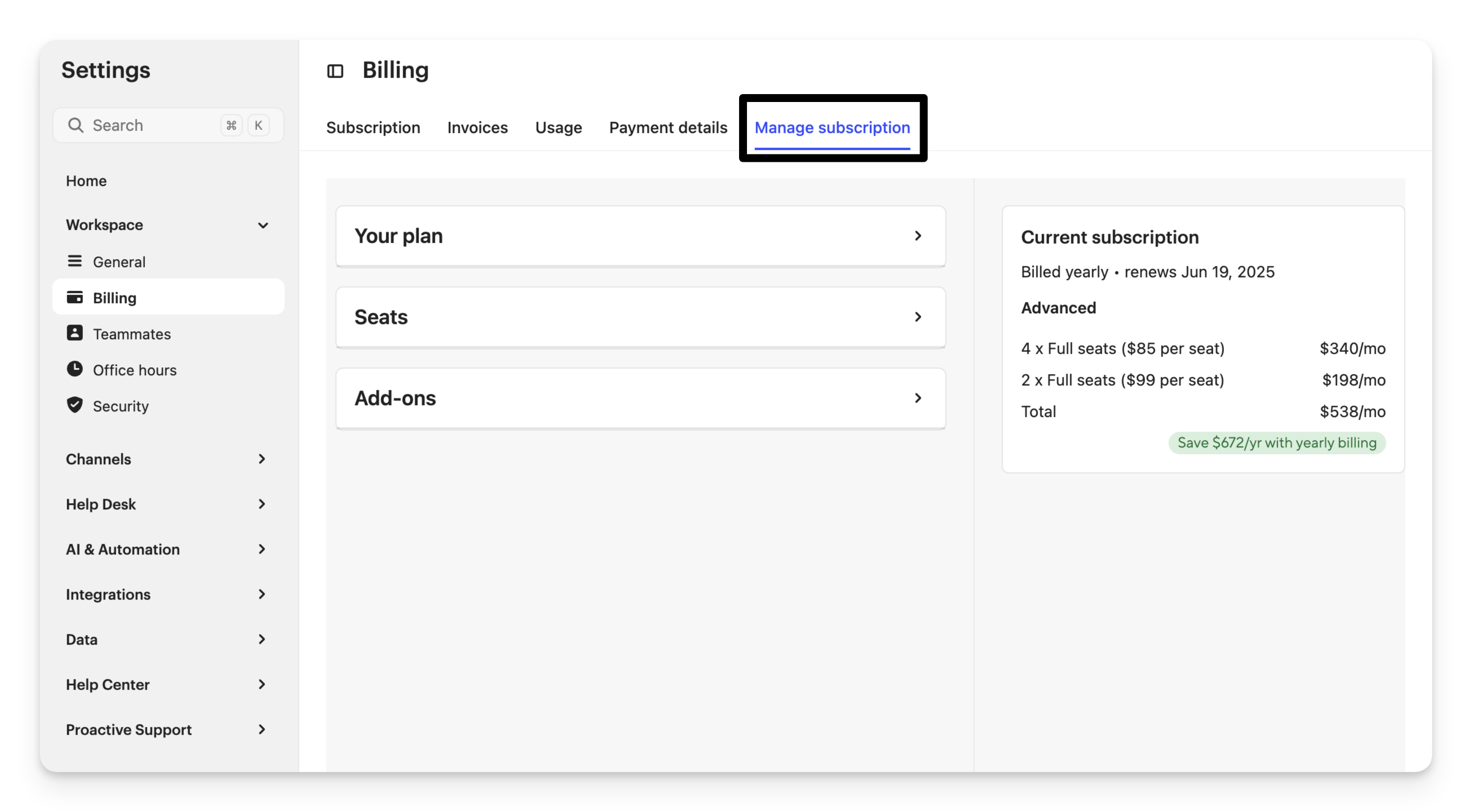The height and width of the screenshot is (812, 1472).
Task: Click the Security shield icon
Action: coord(74,405)
